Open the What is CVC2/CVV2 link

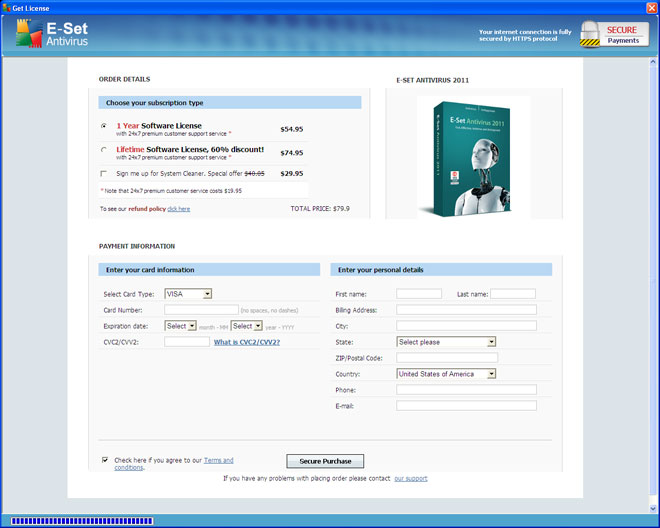[x=247, y=342]
